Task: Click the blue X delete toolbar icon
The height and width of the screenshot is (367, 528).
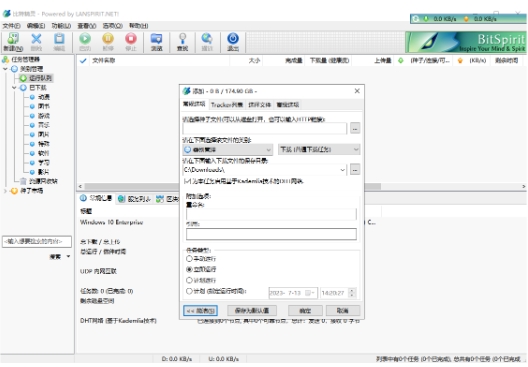Action: 36,39
